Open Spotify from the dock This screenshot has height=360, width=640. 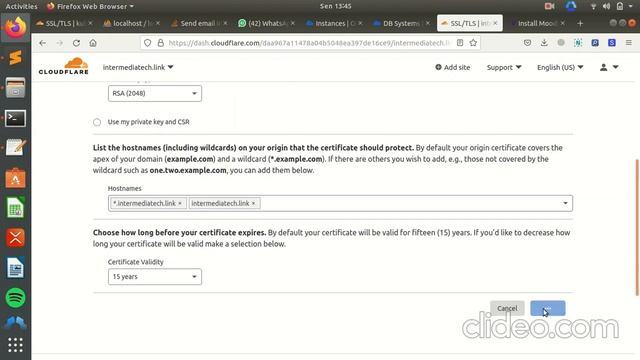16,298
